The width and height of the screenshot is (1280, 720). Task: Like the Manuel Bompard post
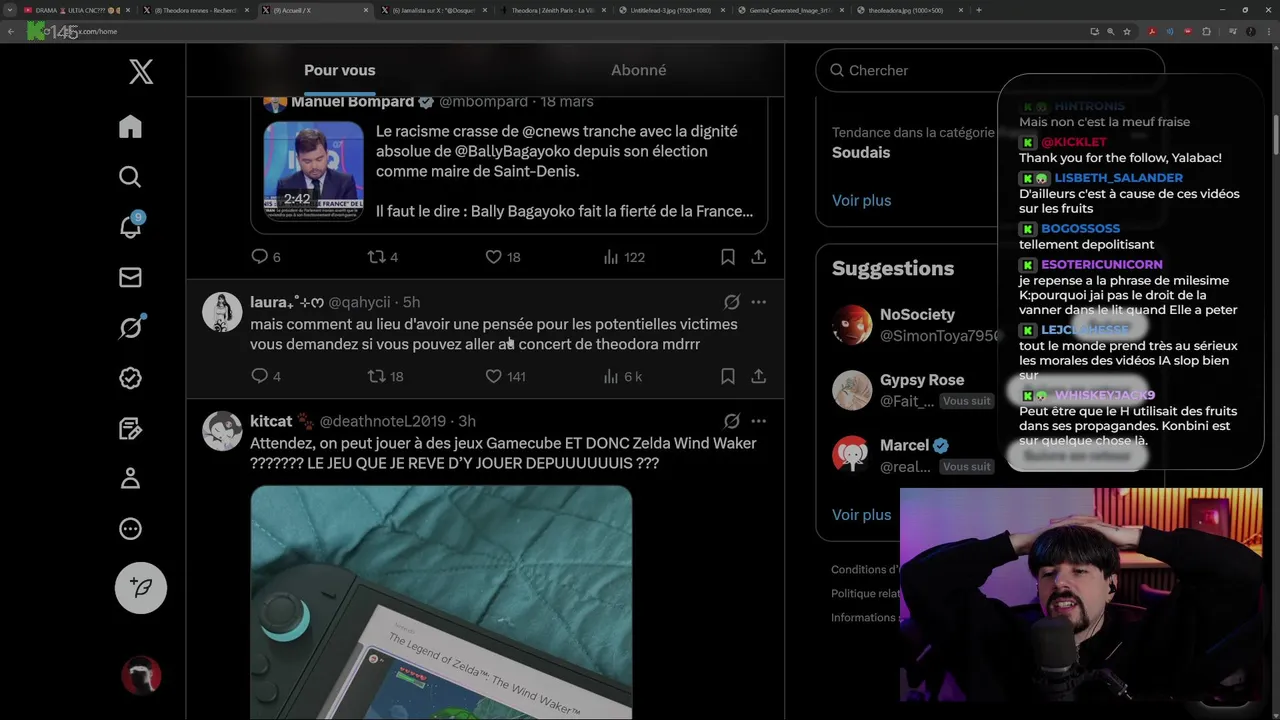point(502,257)
